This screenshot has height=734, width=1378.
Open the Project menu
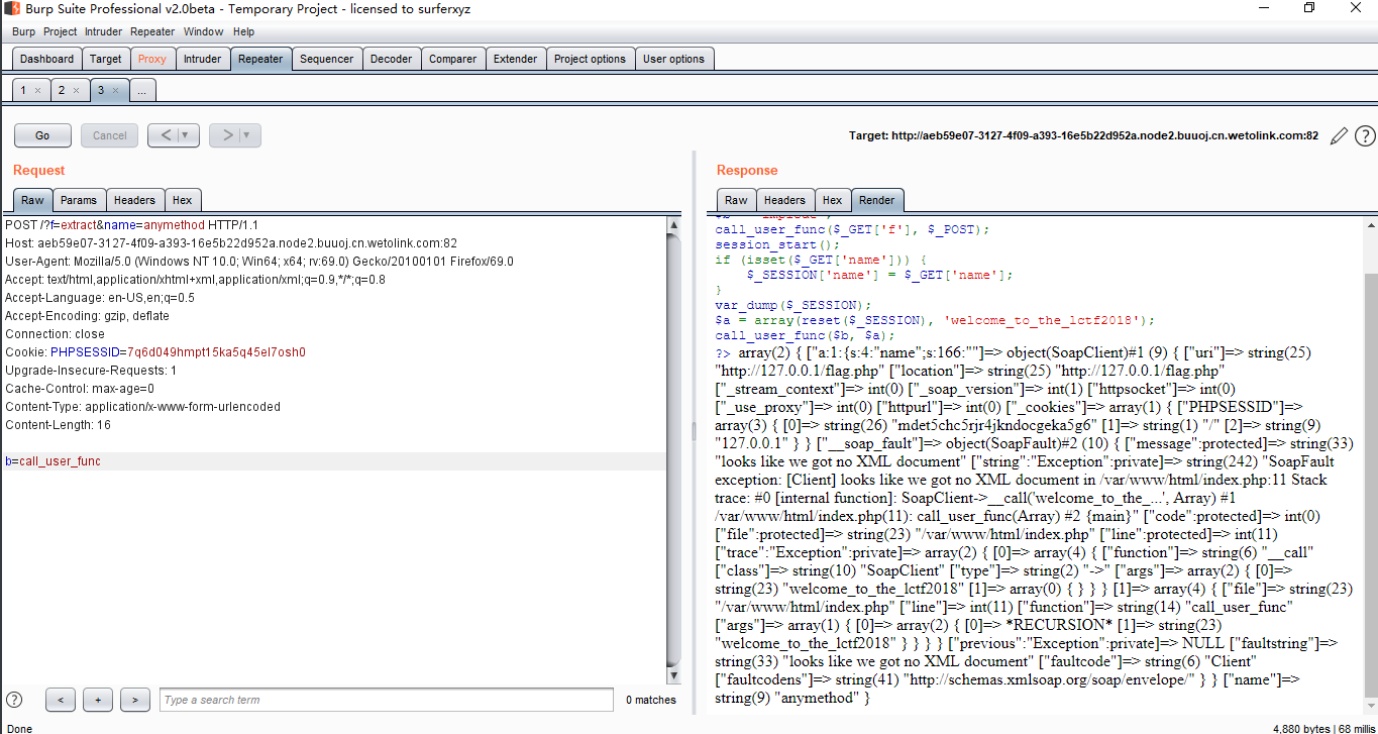(60, 32)
